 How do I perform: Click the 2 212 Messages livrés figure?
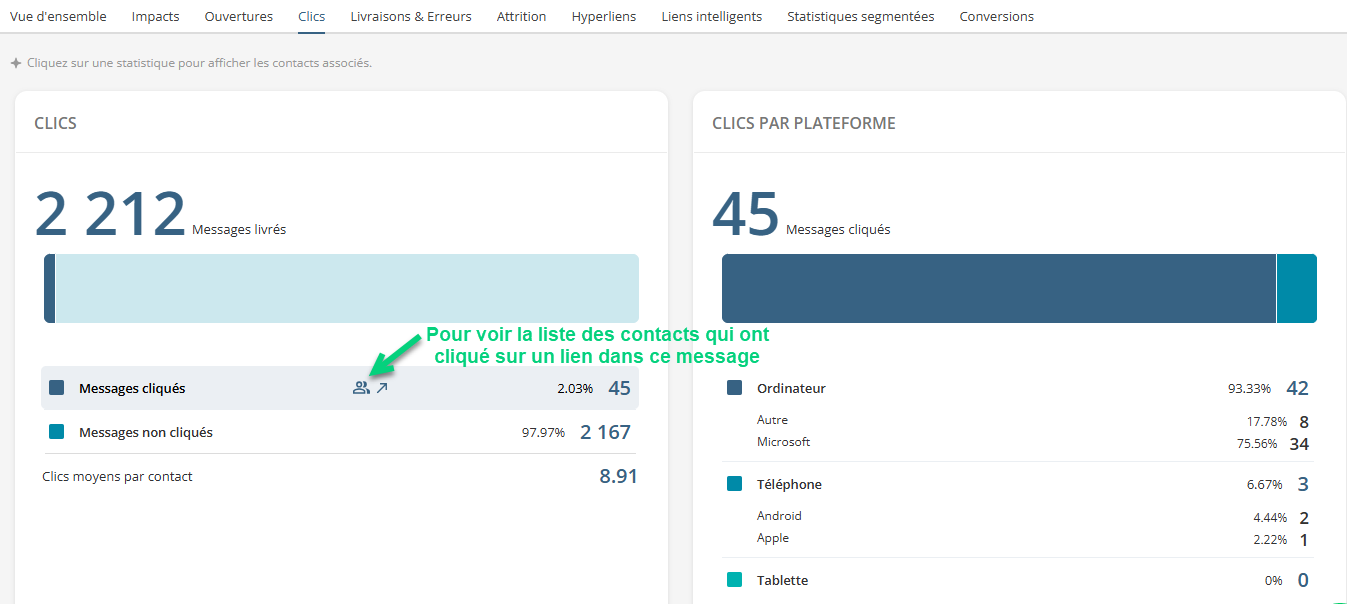(x=110, y=214)
